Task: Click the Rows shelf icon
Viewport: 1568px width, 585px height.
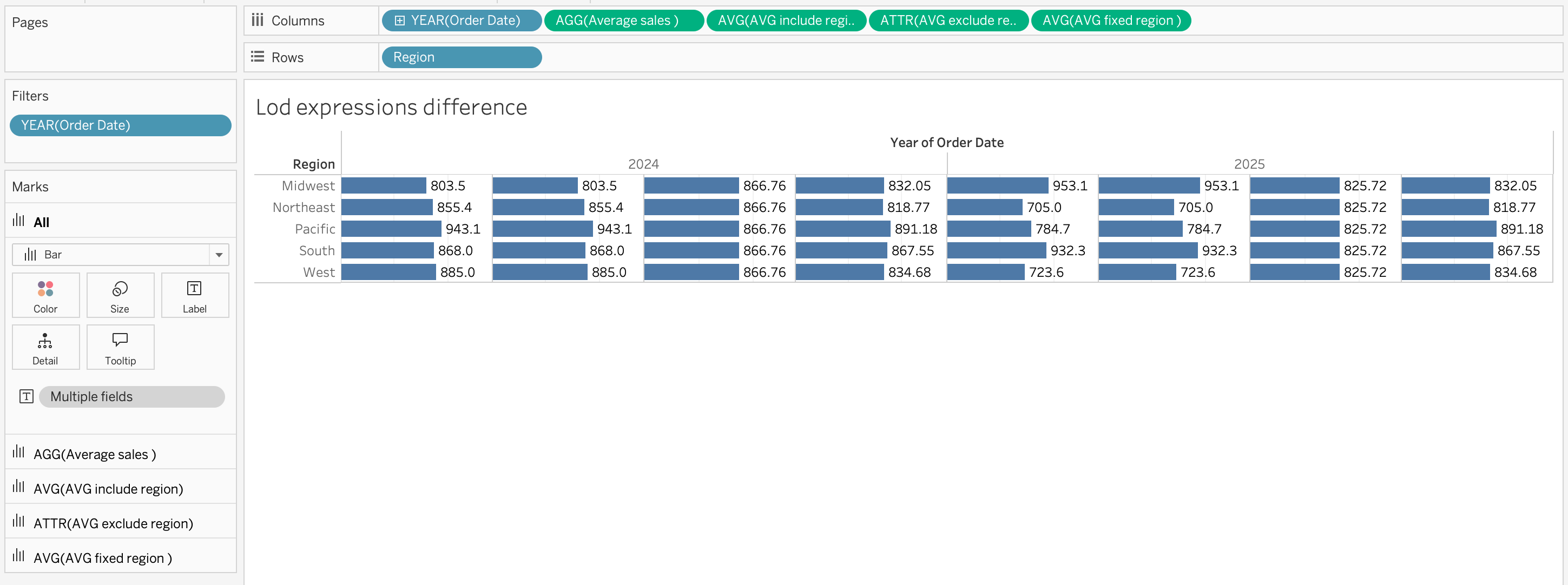Action: coord(258,57)
